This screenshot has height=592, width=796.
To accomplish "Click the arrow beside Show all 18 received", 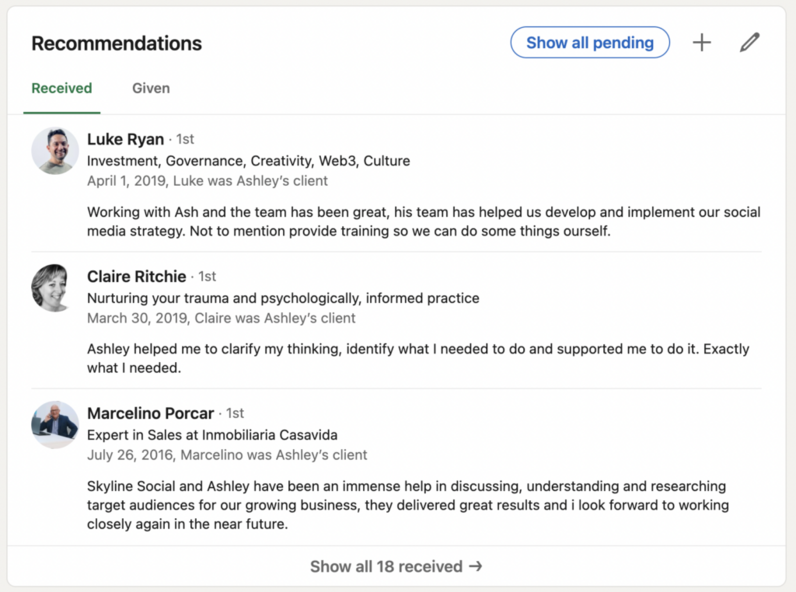I will point(476,566).
